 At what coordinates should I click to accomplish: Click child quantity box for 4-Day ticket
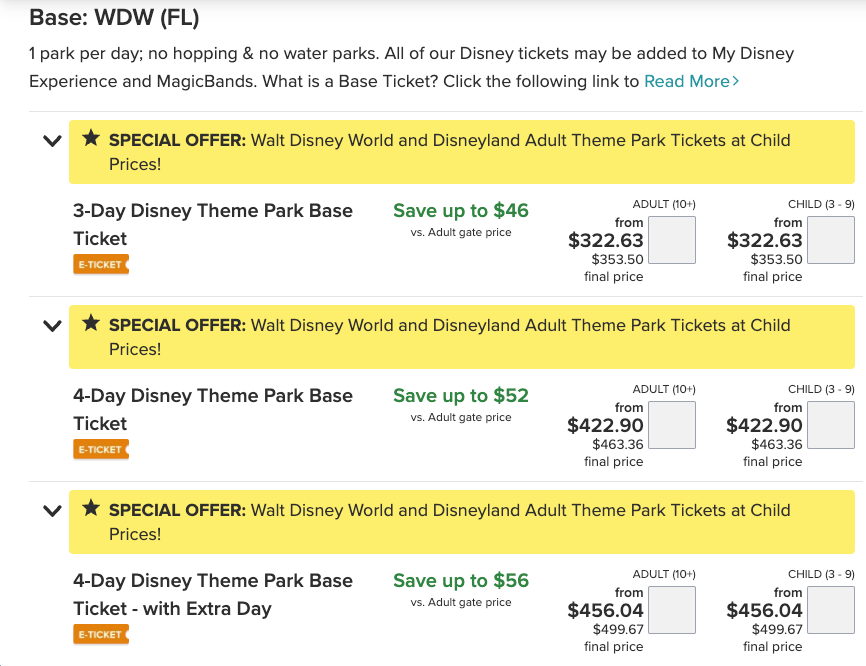tap(830, 425)
